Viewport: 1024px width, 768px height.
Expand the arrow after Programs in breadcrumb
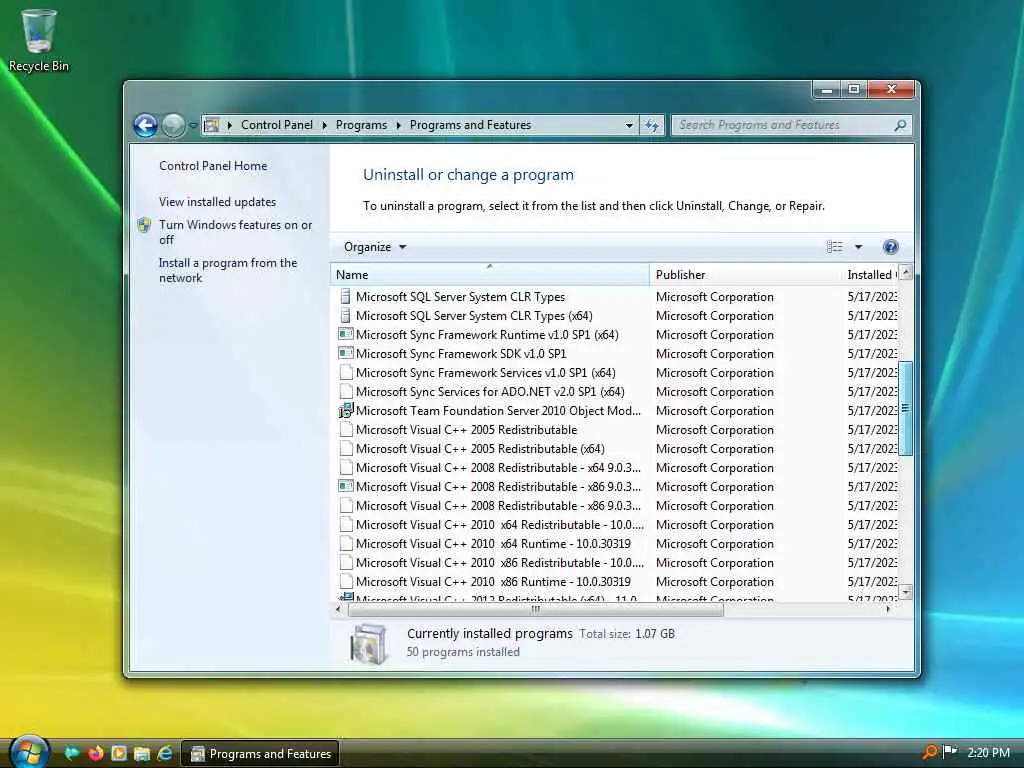pos(398,125)
